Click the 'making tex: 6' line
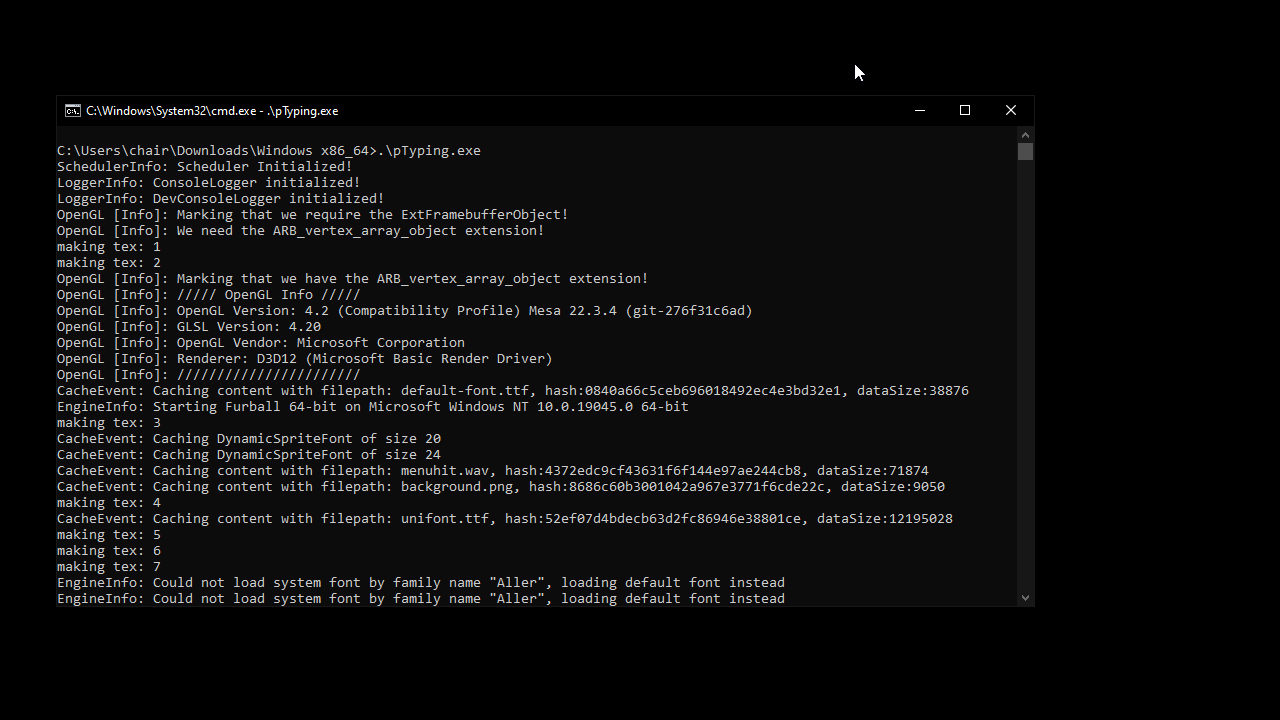 (109, 551)
